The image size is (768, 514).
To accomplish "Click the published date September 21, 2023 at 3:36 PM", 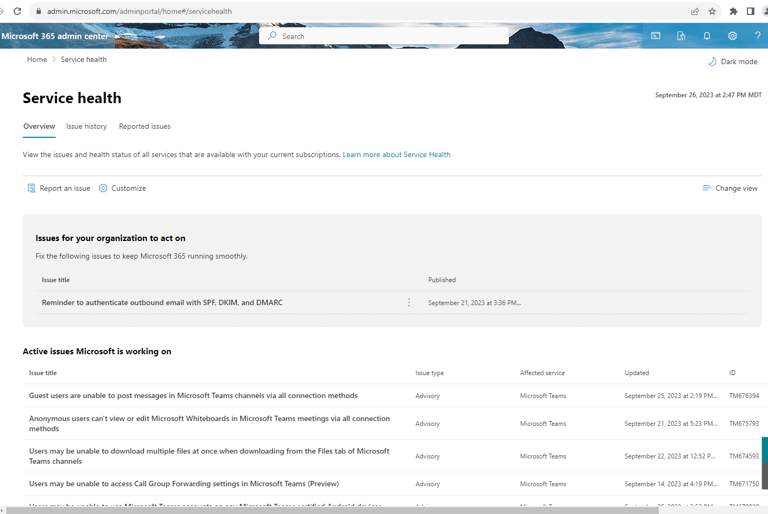I will (474, 303).
